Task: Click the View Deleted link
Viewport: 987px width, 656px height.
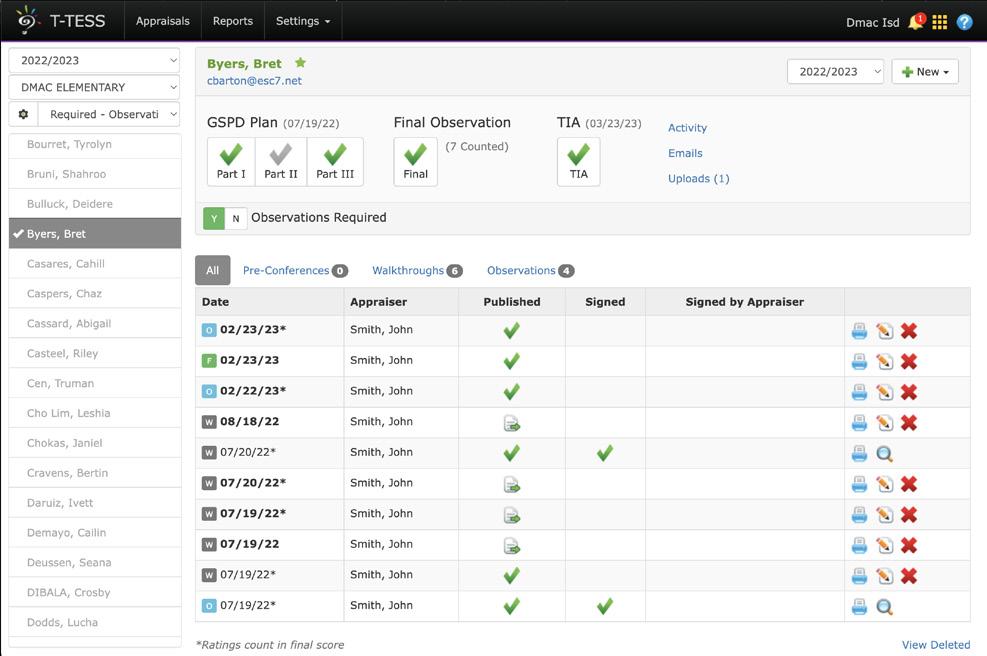Action: pyautogui.click(x=935, y=645)
